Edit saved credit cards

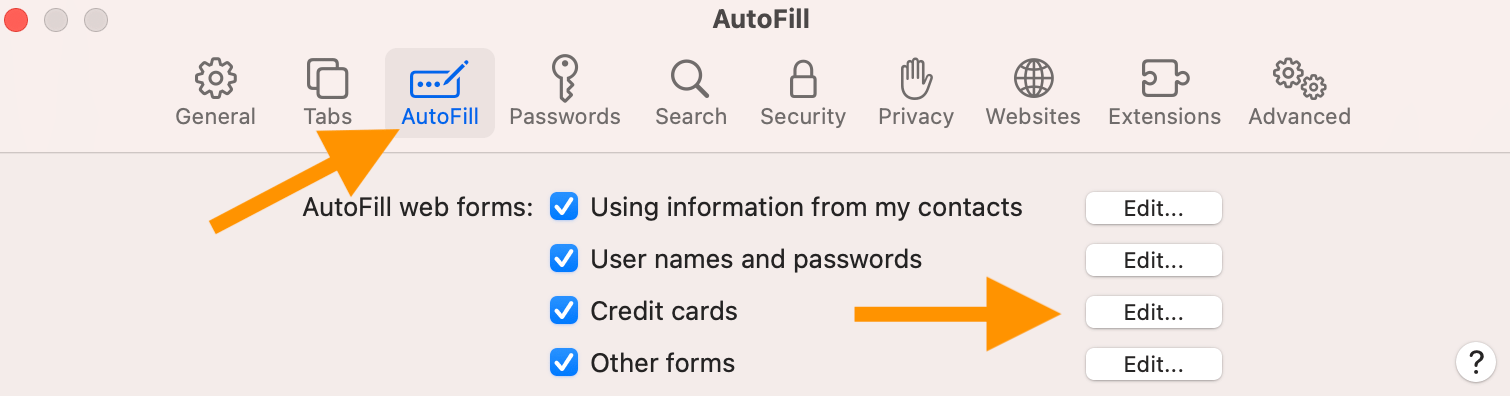1154,312
